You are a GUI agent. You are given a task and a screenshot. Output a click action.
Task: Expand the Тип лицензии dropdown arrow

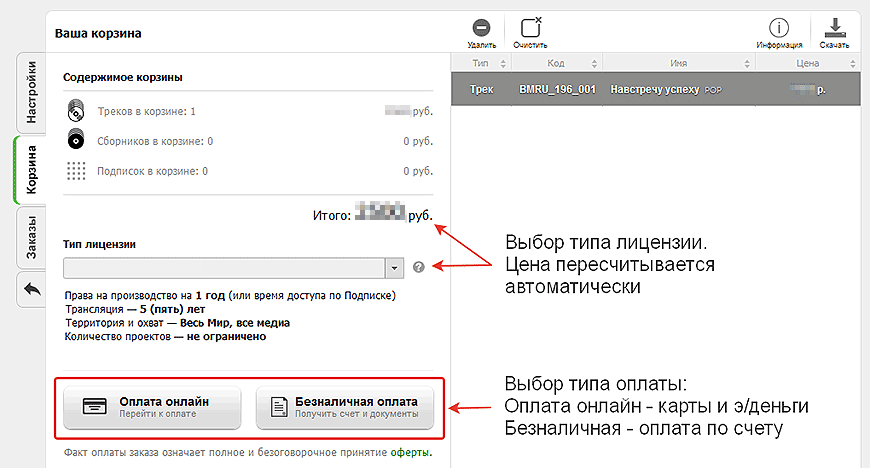click(x=394, y=268)
